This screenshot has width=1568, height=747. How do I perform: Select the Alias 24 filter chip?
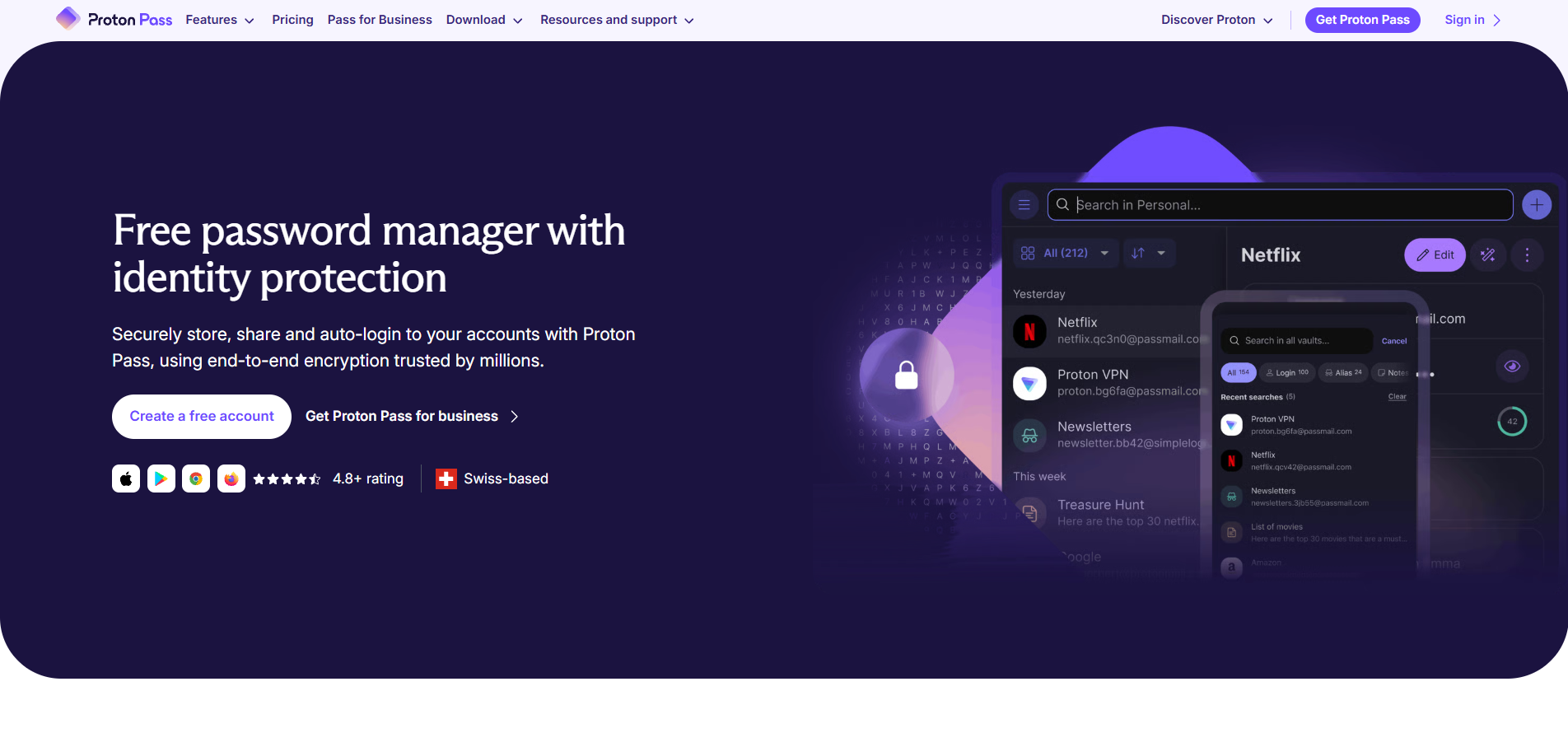click(x=1343, y=373)
